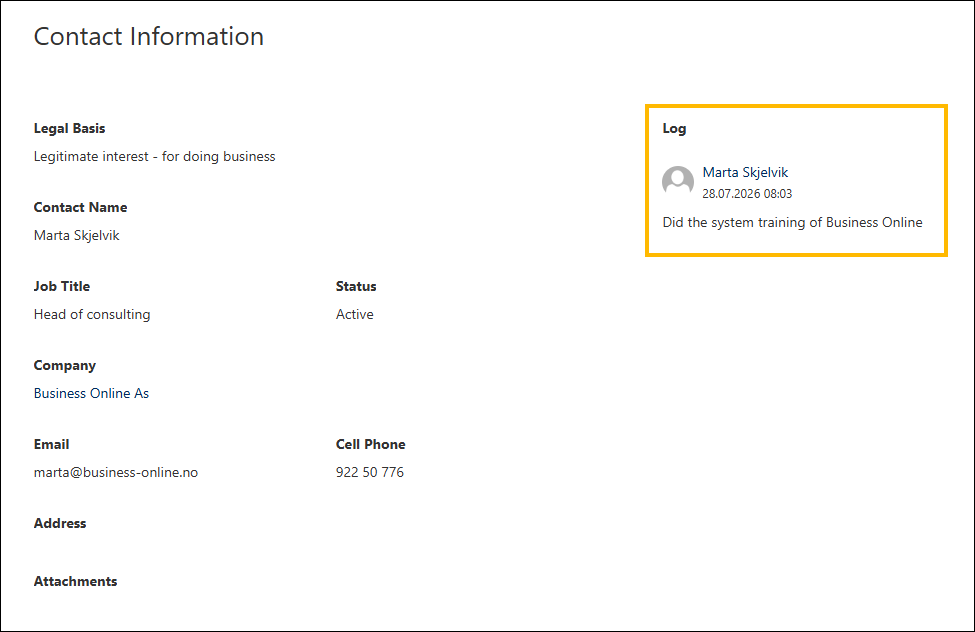Viewport: 975px width, 632px height.
Task: Click the Log section label
Action: click(x=674, y=128)
